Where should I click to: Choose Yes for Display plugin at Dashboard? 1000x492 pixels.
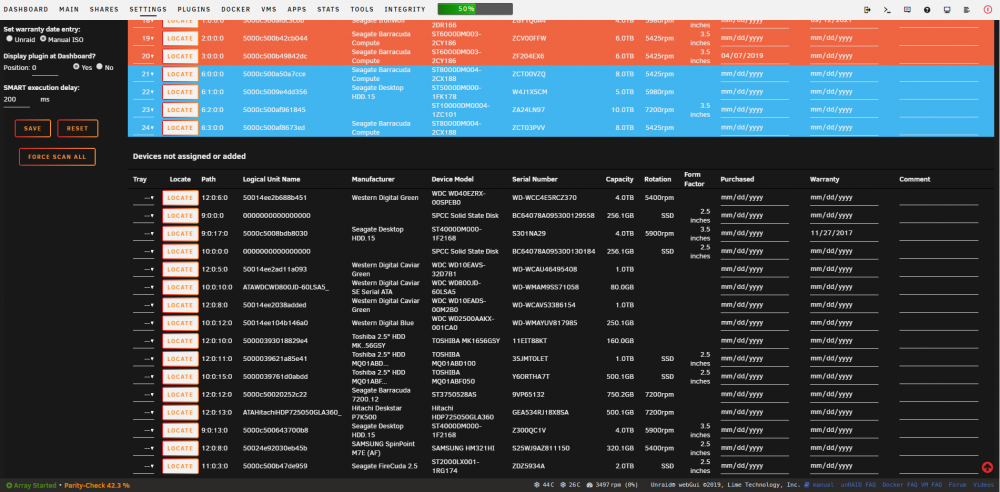pyautogui.click(x=77, y=66)
